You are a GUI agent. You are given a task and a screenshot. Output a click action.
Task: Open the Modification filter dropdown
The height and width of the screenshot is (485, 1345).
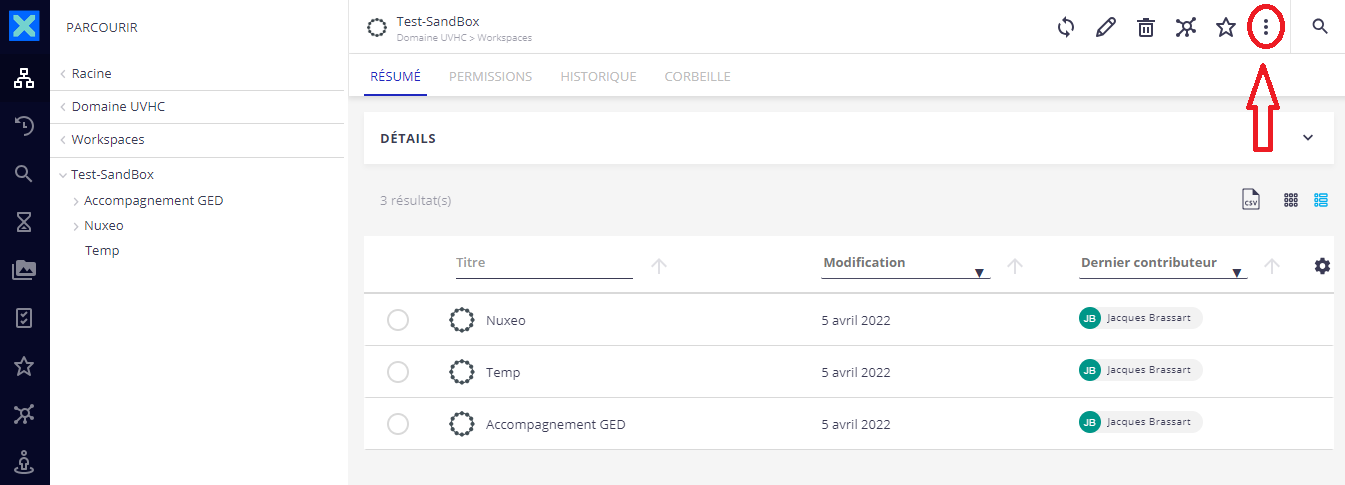980,272
